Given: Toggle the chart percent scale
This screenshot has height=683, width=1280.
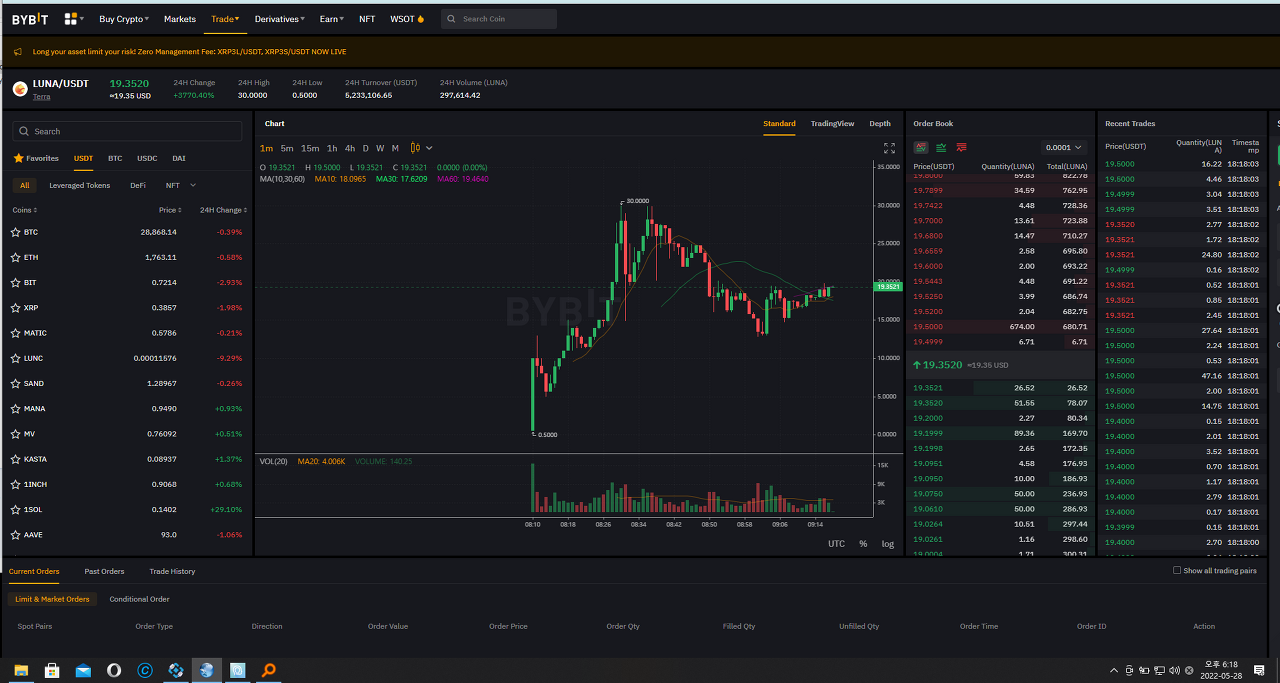Looking at the screenshot, I should point(863,544).
